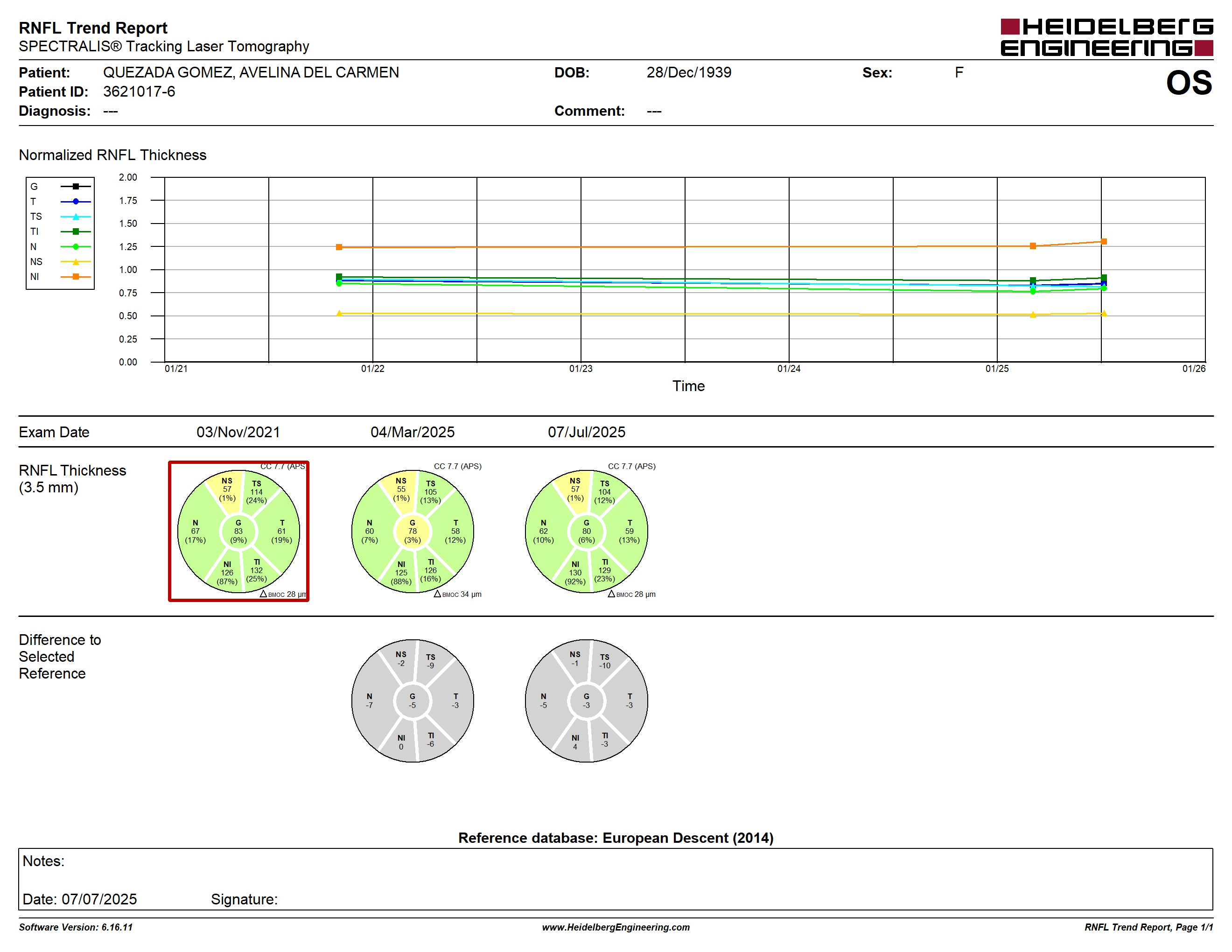Click the first orange NI data point
1232x952 pixels.
tap(339, 247)
